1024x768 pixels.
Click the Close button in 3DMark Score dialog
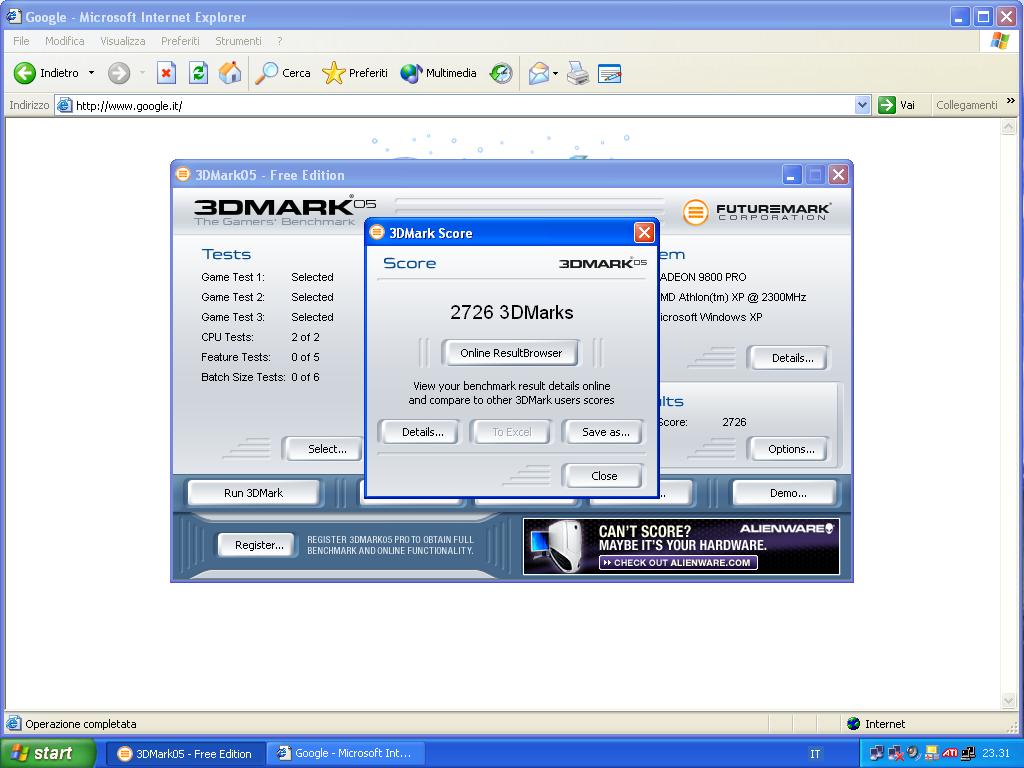(x=604, y=476)
